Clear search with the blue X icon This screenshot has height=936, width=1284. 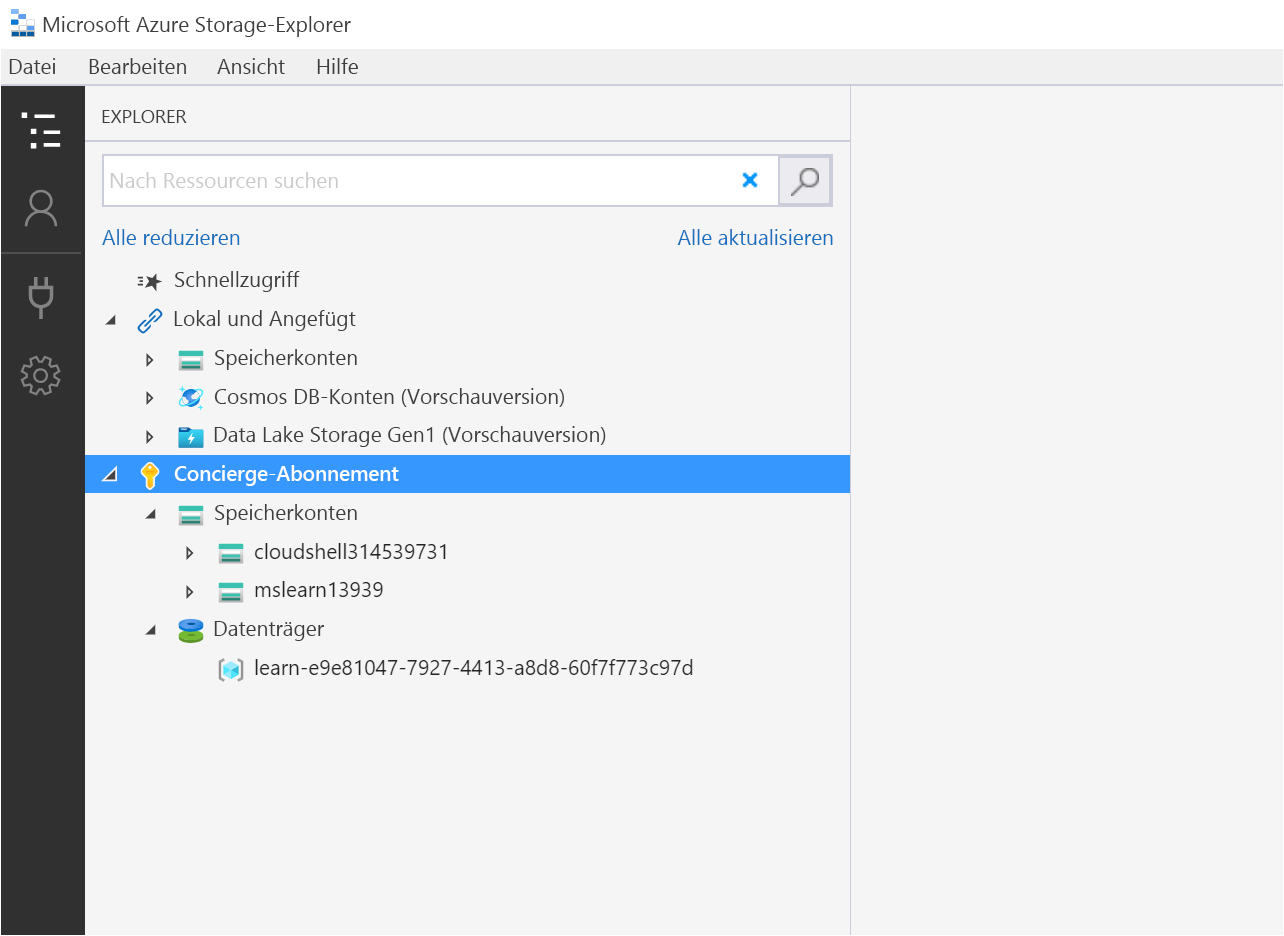coord(750,180)
